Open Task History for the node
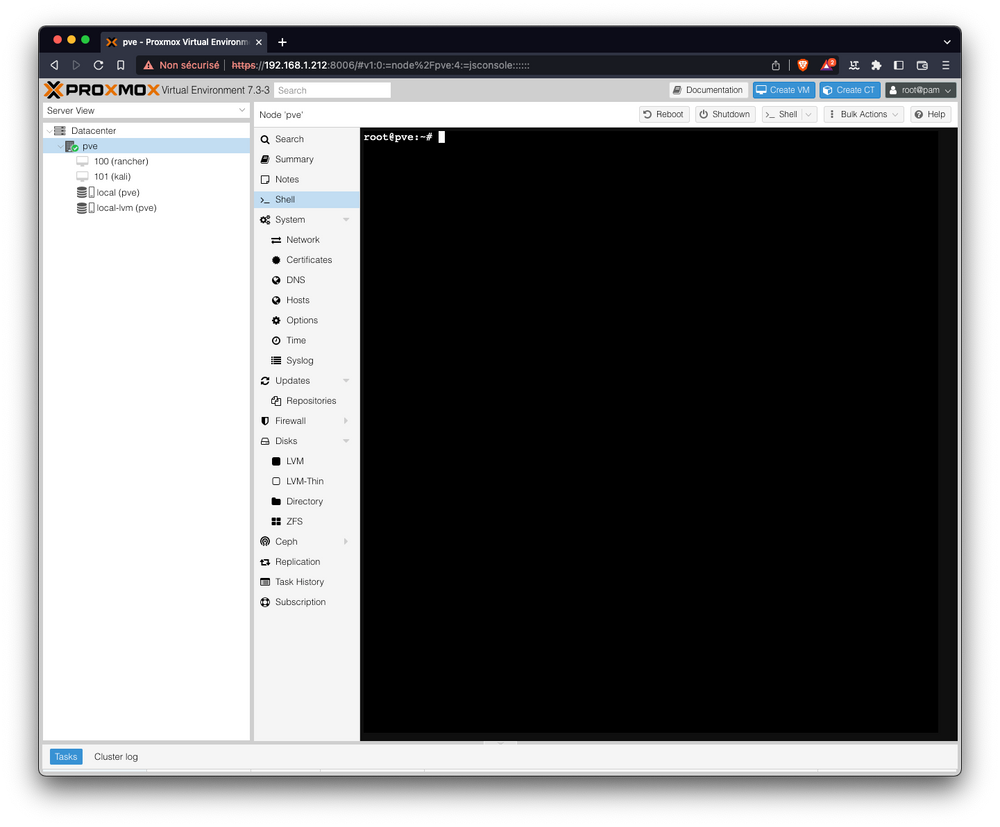The width and height of the screenshot is (1000, 827). (302, 581)
